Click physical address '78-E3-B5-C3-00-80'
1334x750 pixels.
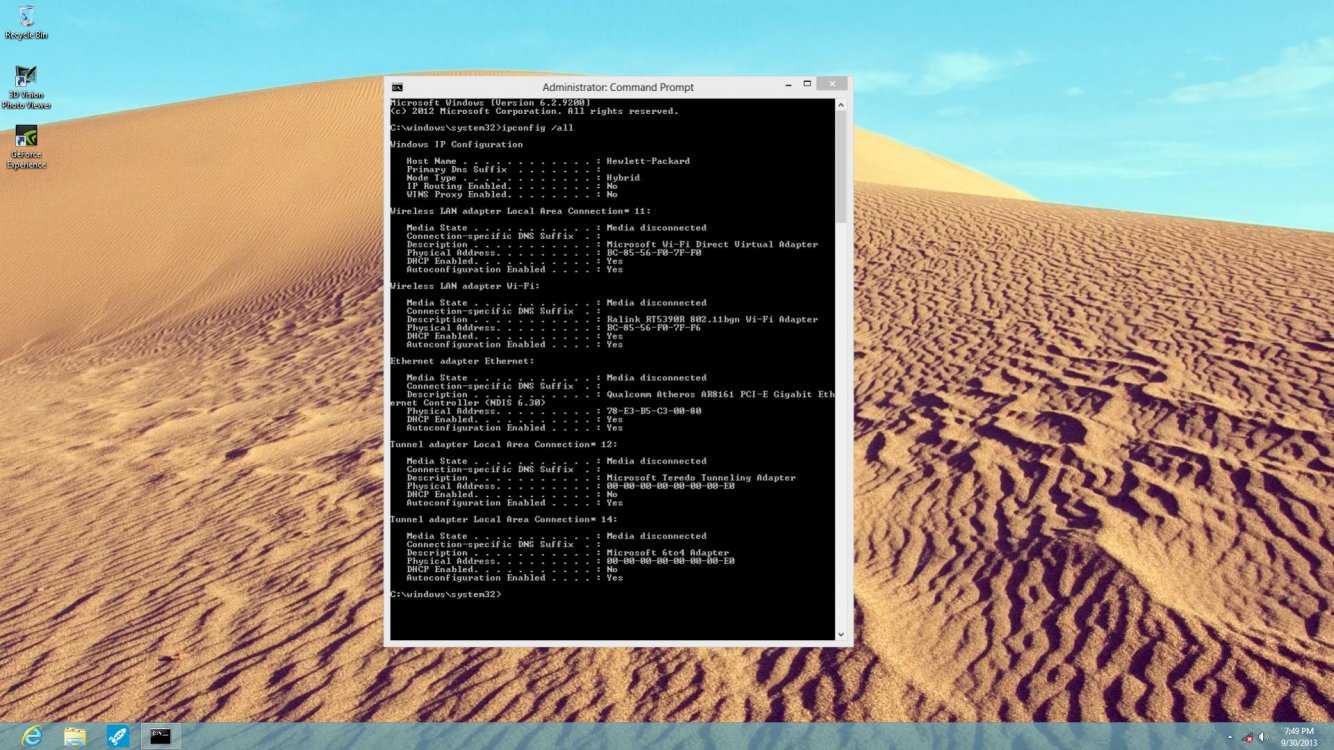point(654,411)
